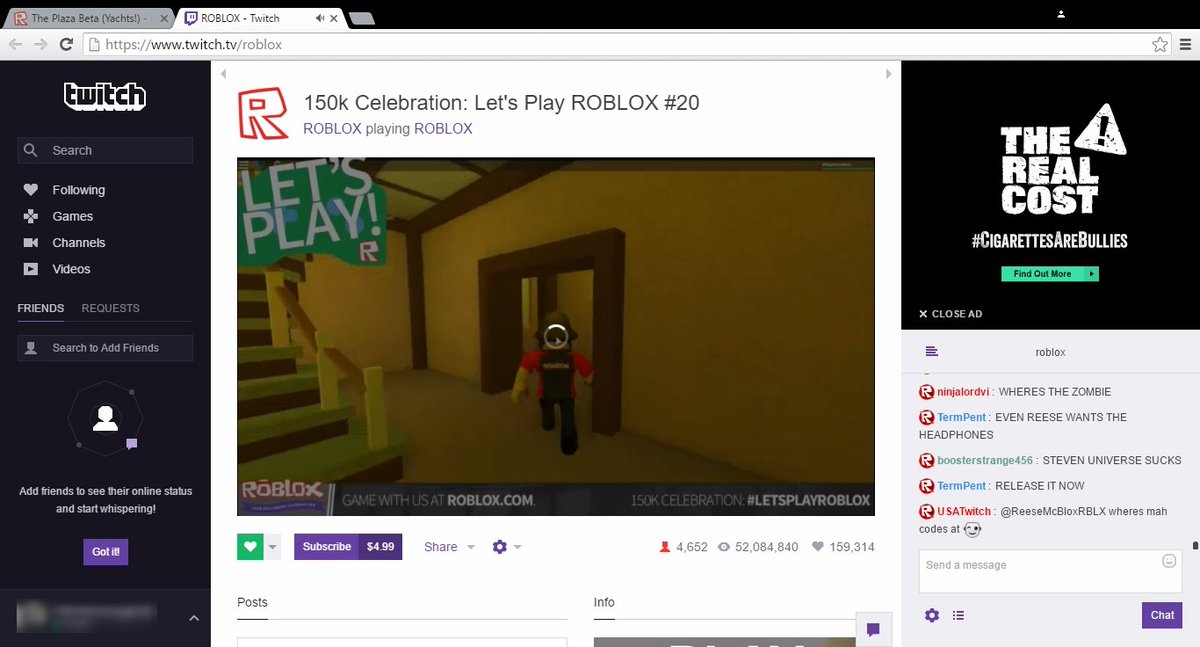Click the Subscribe $4.99 button
The height and width of the screenshot is (647, 1200).
(x=348, y=547)
